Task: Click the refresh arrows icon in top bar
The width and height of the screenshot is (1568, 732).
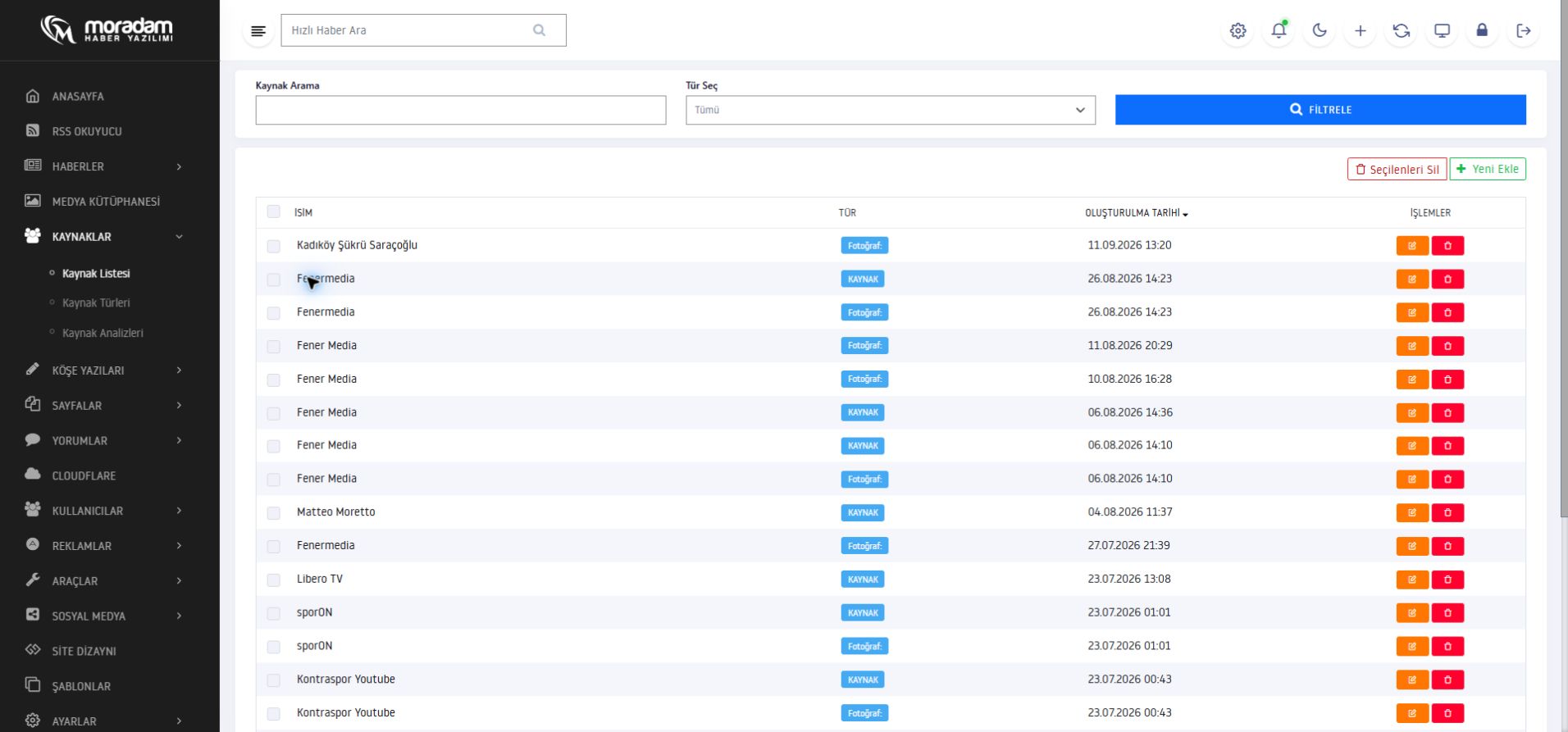Action: pos(1402,31)
